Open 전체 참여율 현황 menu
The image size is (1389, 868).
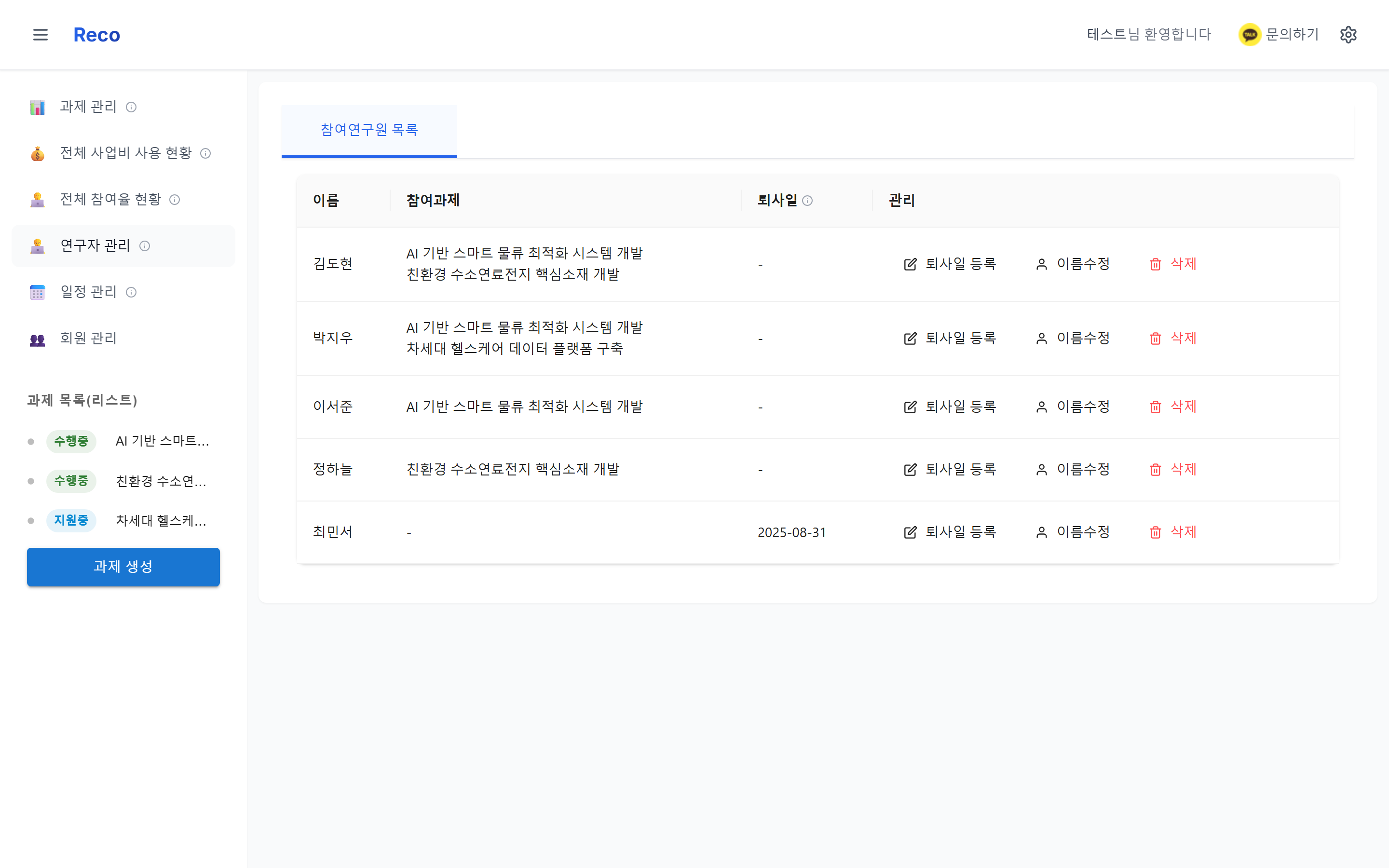[x=123, y=199]
